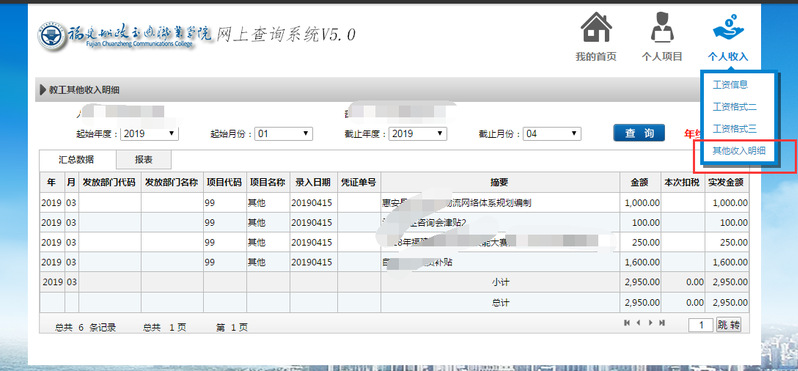The height and width of the screenshot is (371, 798).
Task: Click the college logo emblem
Action: point(51,36)
